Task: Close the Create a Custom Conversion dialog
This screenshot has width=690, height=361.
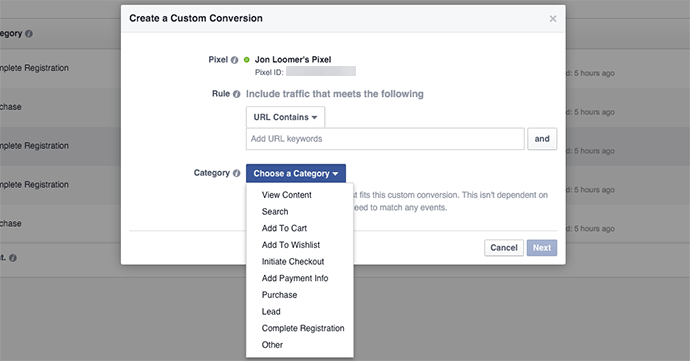Action: point(553,18)
